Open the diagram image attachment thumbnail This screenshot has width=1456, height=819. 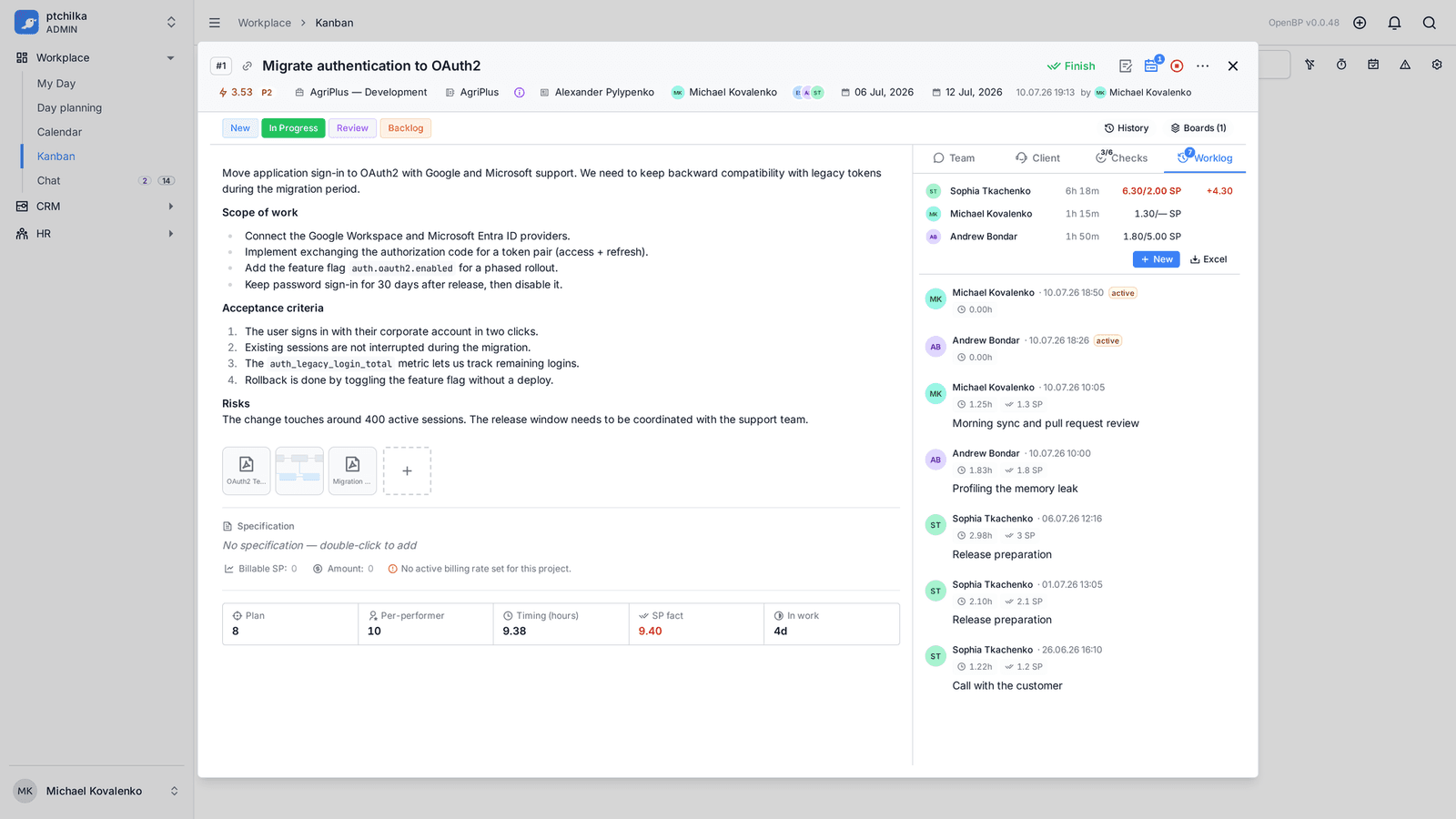299,470
